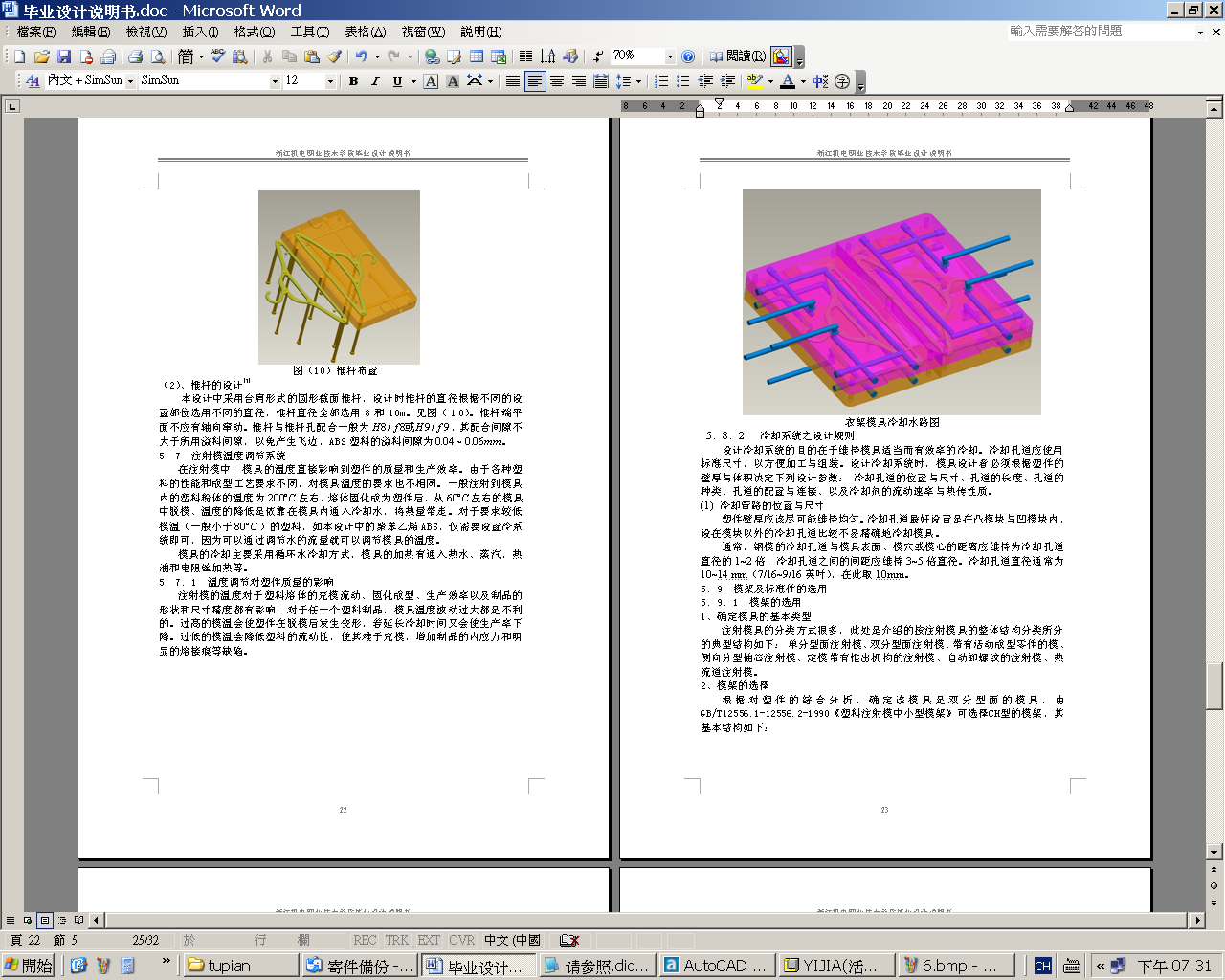The image size is (1225, 980).
Task: Open Microsoft Word Help question icon
Action: [688, 56]
